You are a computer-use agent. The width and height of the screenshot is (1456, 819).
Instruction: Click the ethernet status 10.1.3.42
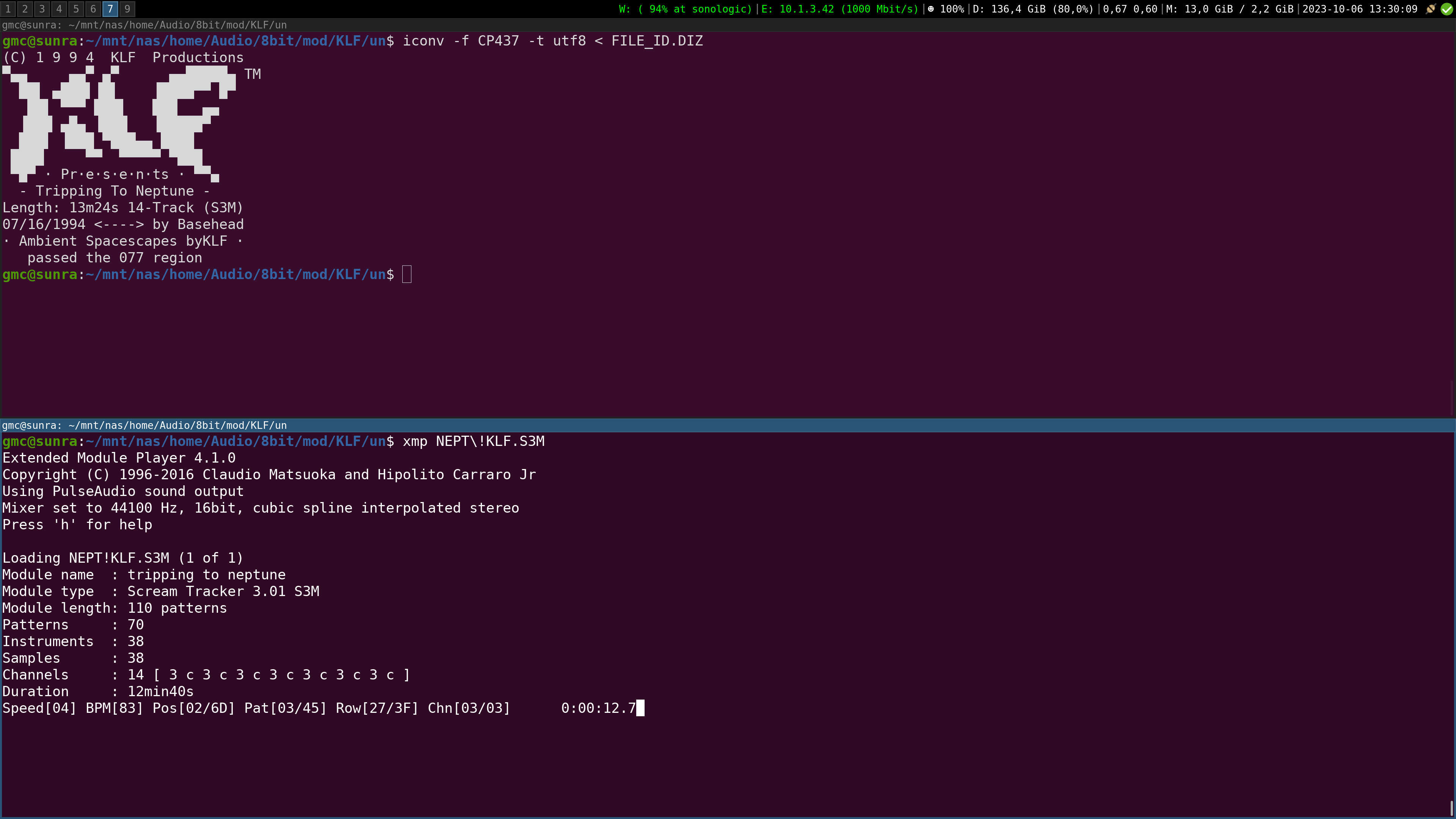[840, 9]
